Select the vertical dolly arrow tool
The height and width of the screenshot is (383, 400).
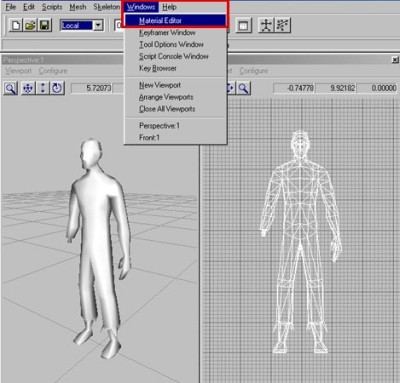click(43, 89)
